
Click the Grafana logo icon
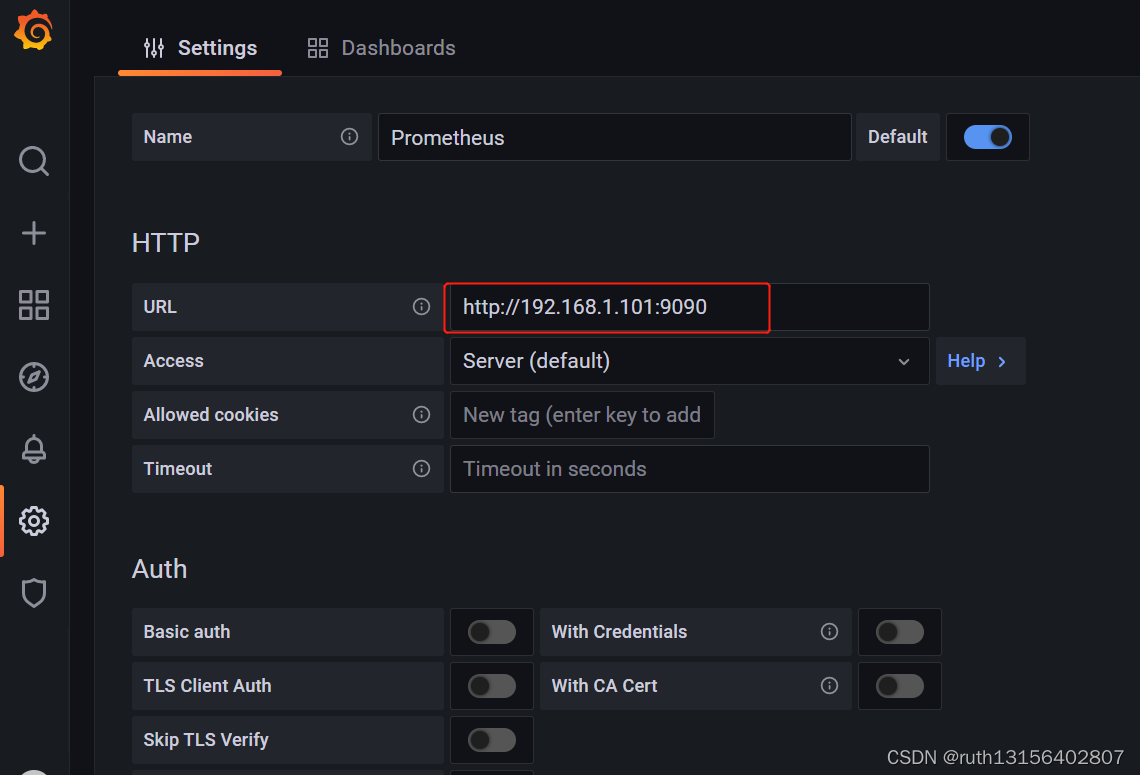click(33, 31)
